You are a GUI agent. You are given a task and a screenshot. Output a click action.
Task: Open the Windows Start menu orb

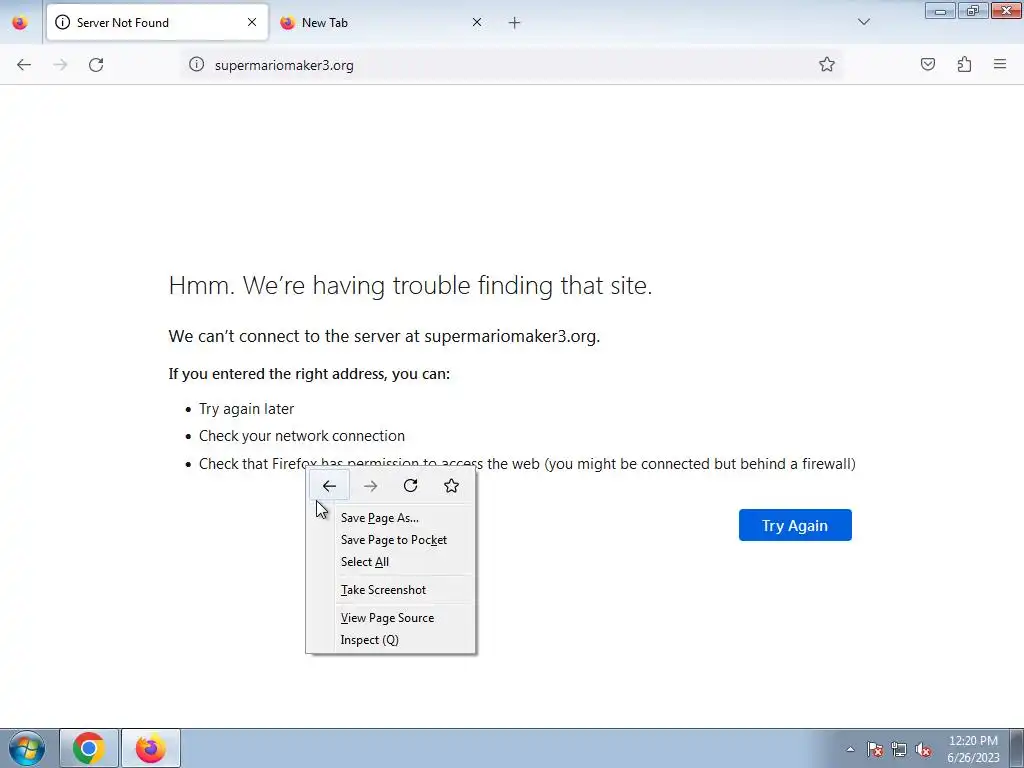pyautogui.click(x=27, y=748)
